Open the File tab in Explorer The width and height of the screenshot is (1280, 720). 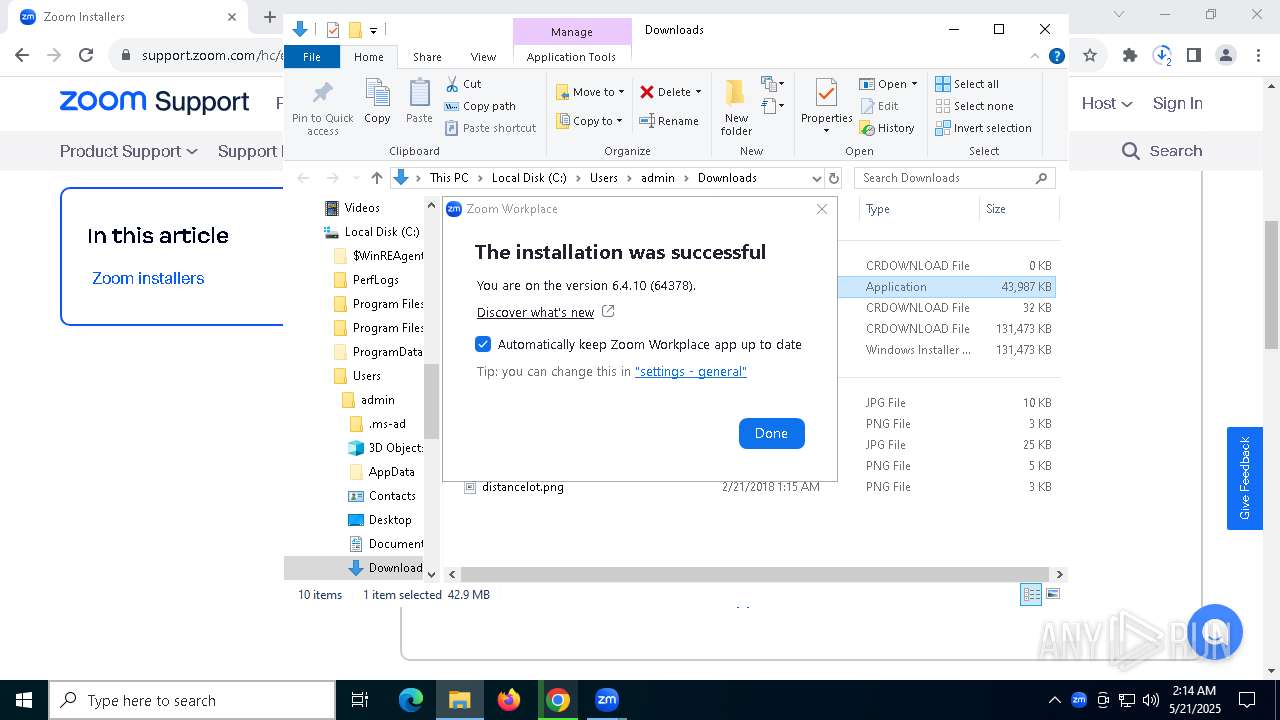[312, 57]
